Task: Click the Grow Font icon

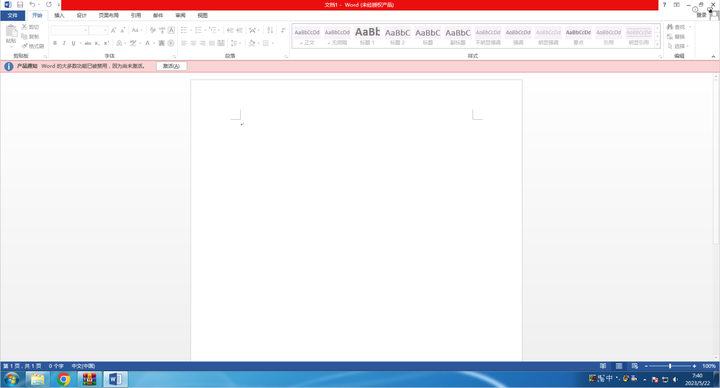Action: (x=113, y=30)
